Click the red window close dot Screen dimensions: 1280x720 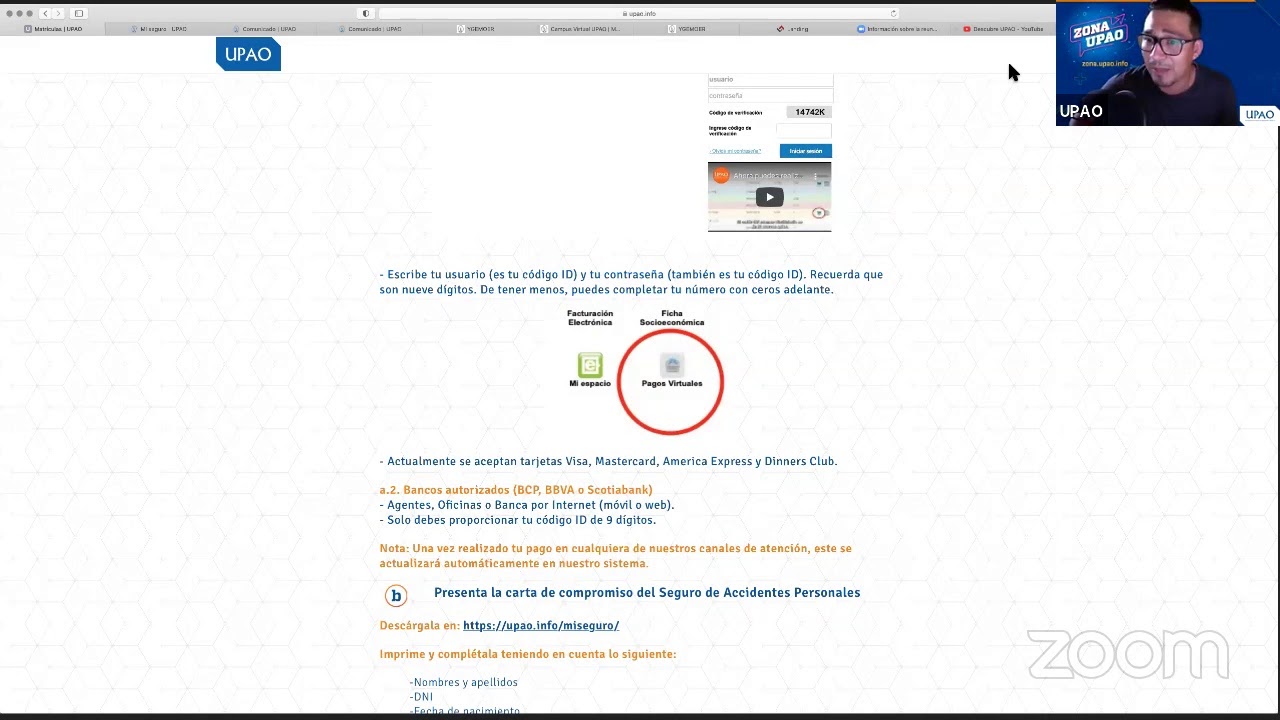(9, 13)
